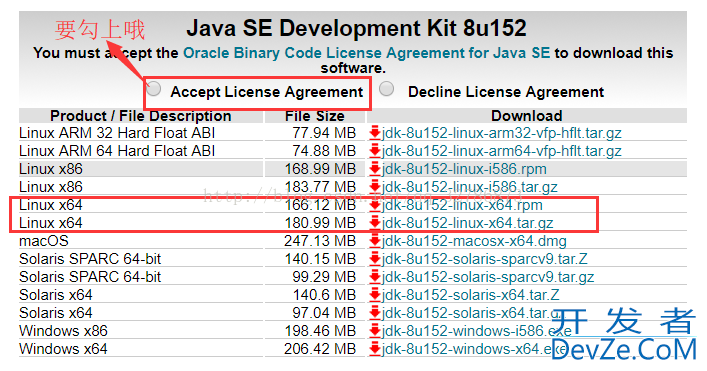The width and height of the screenshot is (707, 371).
Task: Click red download arrow for windows-i586.exe
Action: (x=375, y=331)
